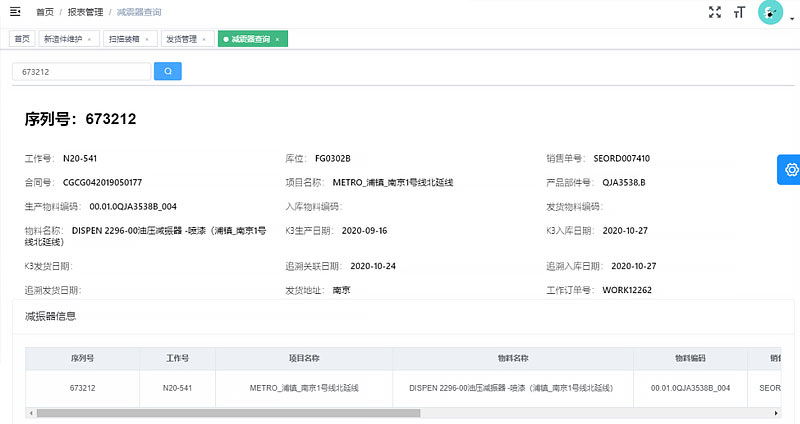
Task: Open the blue settings gear panel
Action: [x=790, y=170]
